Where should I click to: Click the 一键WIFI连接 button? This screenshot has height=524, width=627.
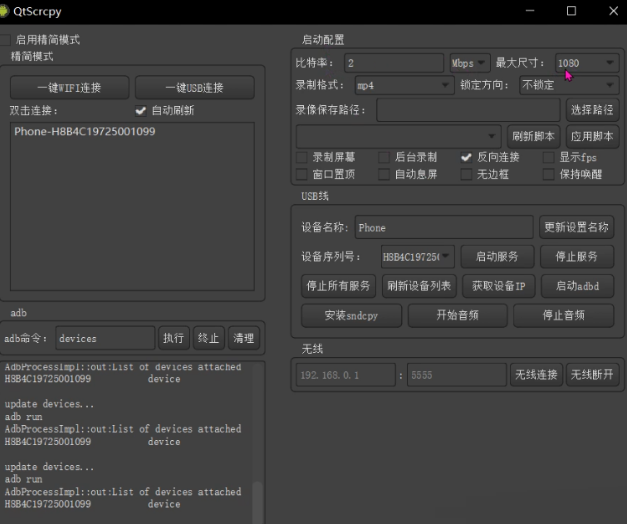point(69,88)
